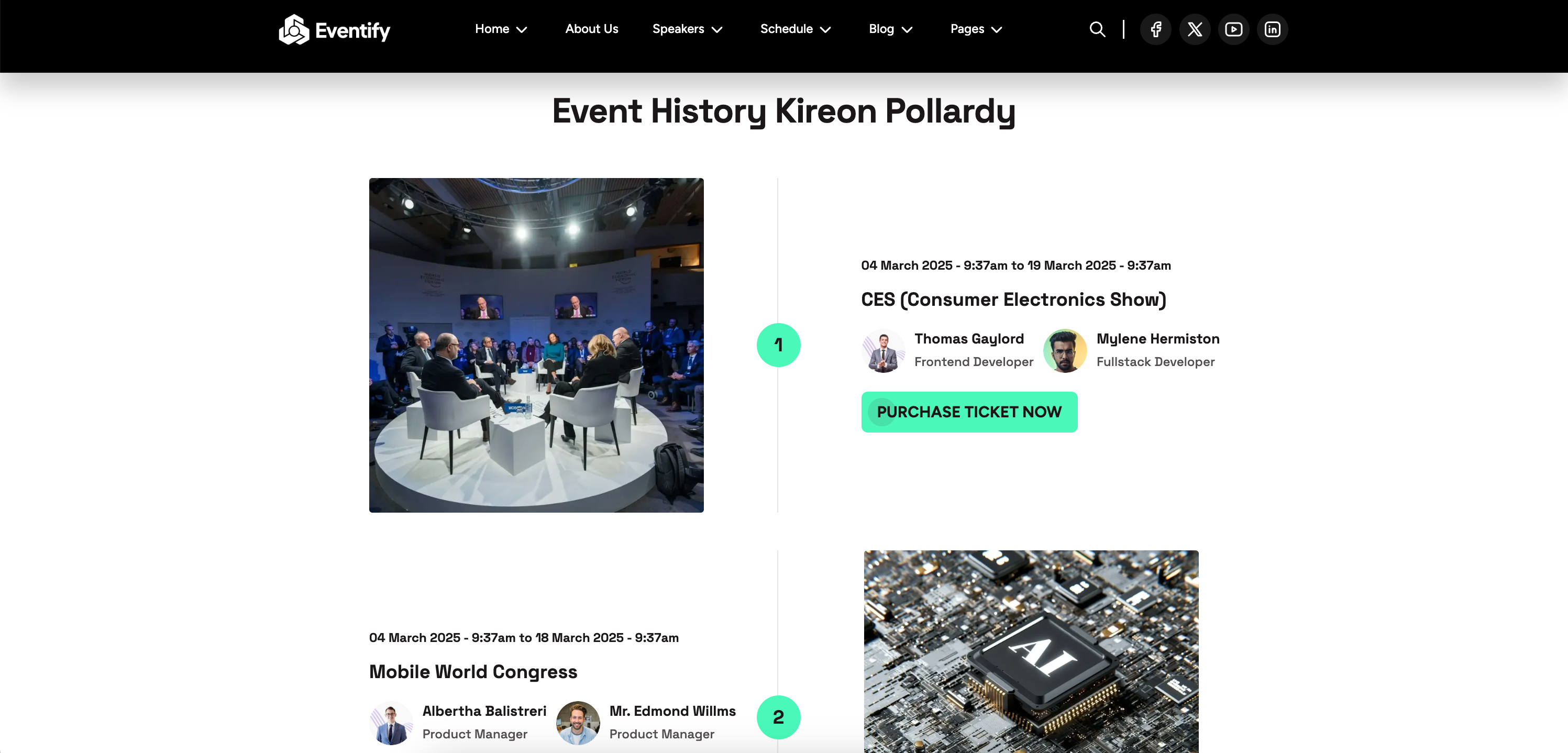This screenshot has height=753, width=1568.
Task: Click Albertha Balistreri's avatar
Action: (x=390, y=723)
